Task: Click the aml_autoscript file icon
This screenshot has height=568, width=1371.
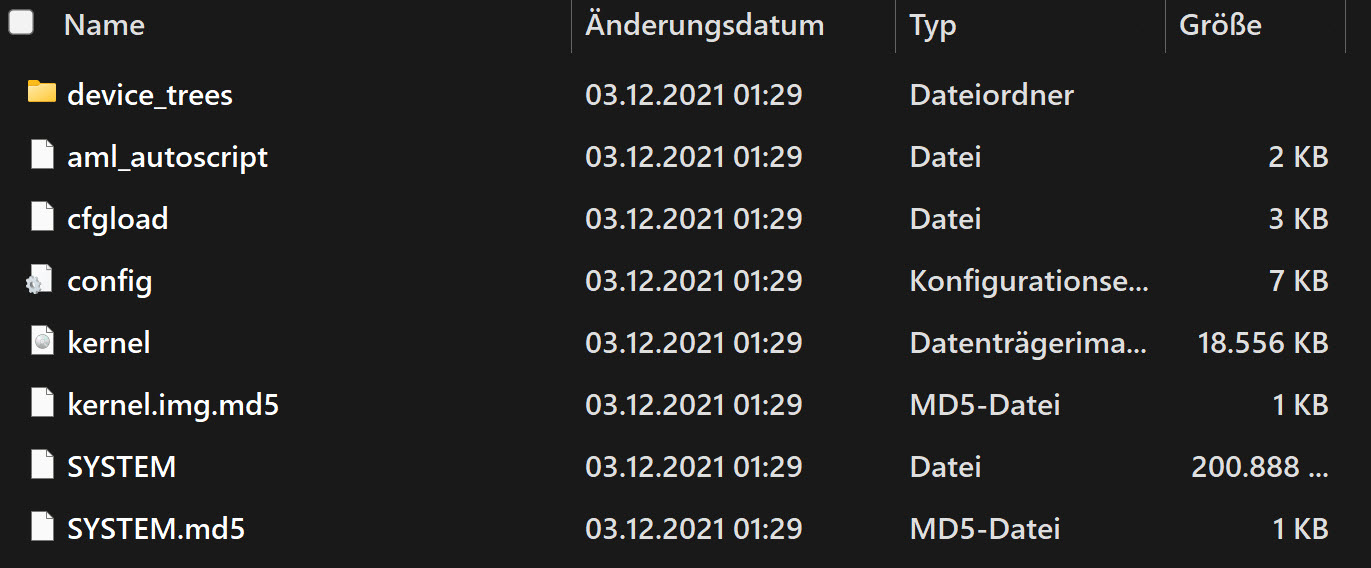Action: [x=41, y=156]
